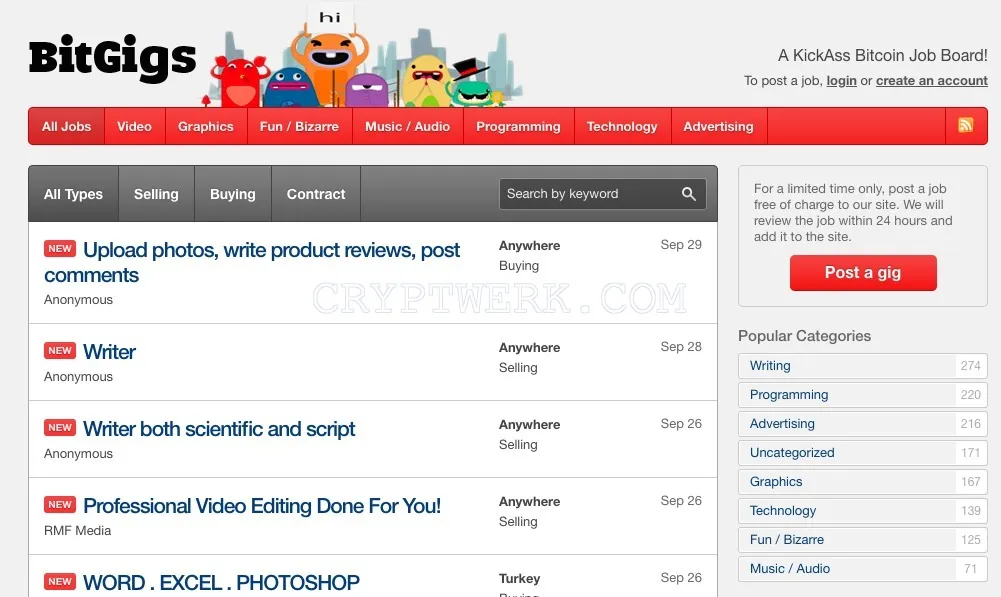Open the Writer job listing
The image size is (1001, 597).
(109, 352)
